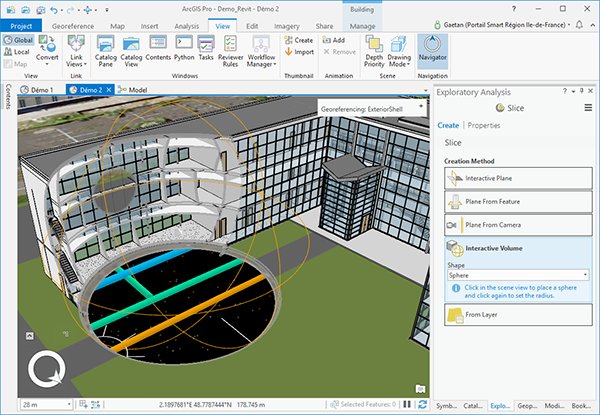Image resolution: width=600 pixels, height=415 pixels.
Task: Close the Exploratory Analysis pane
Action: click(x=590, y=91)
